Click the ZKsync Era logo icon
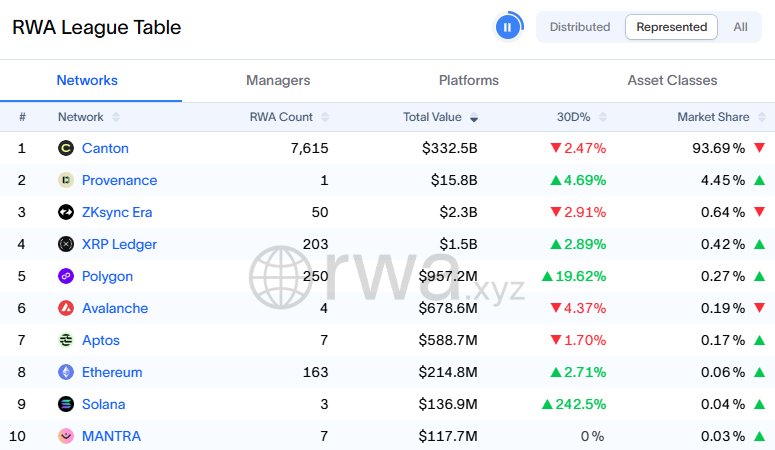This screenshot has height=450, width=775. coord(66,212)
